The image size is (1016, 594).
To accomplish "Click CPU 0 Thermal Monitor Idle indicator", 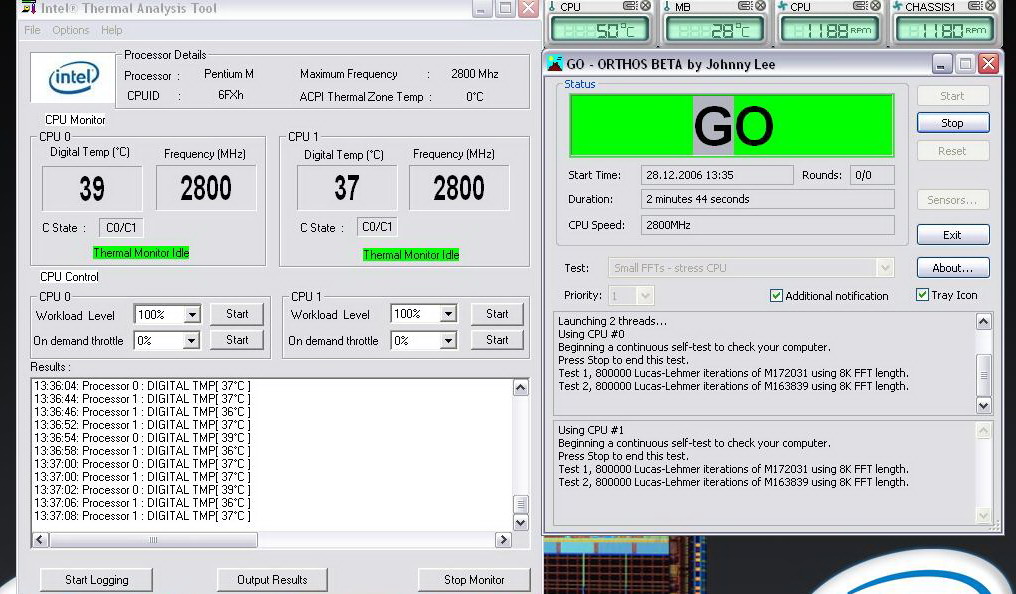I will pos(141,253).
